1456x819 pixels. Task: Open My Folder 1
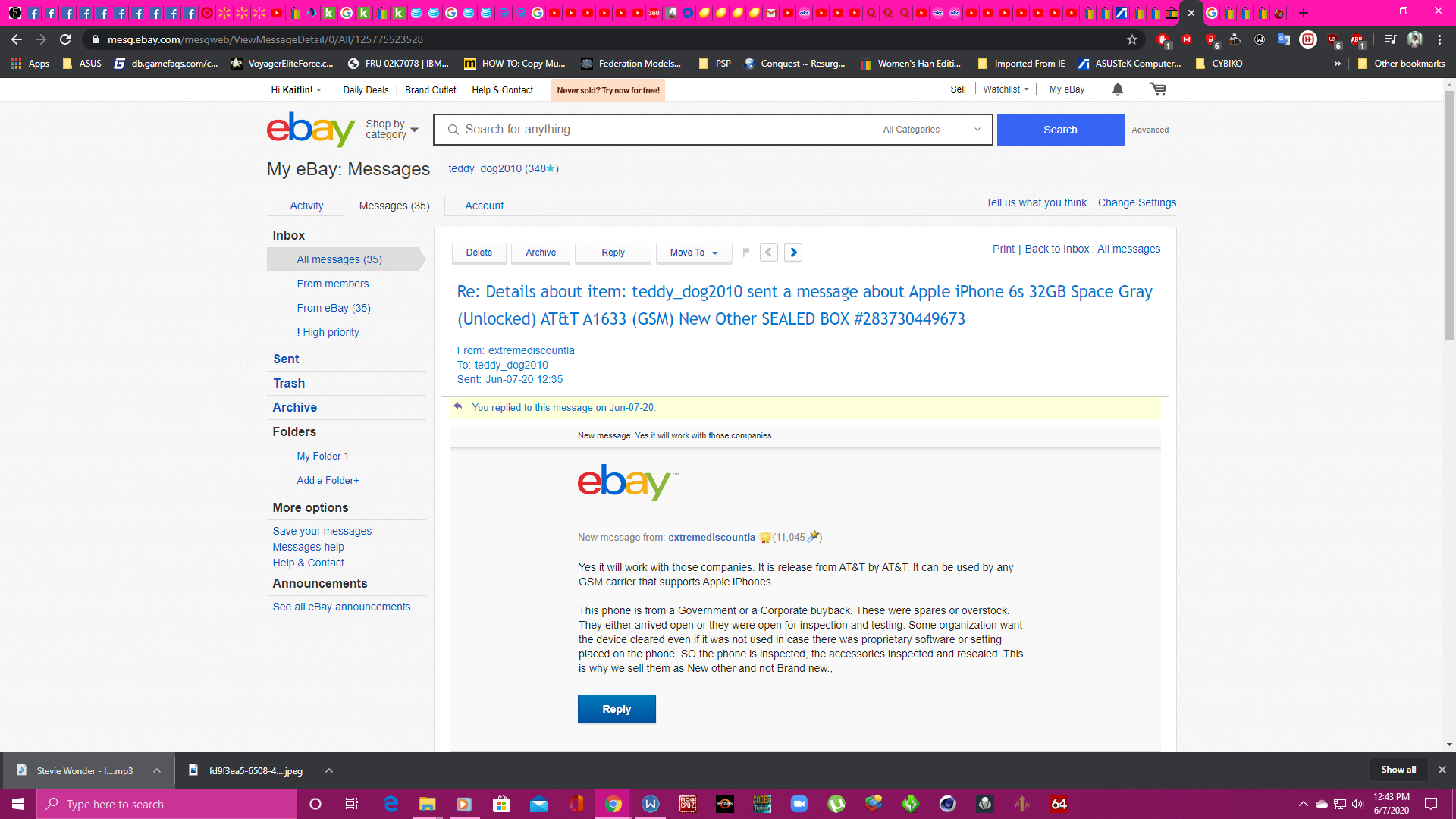pyautogui.click(x=323, y=456)
